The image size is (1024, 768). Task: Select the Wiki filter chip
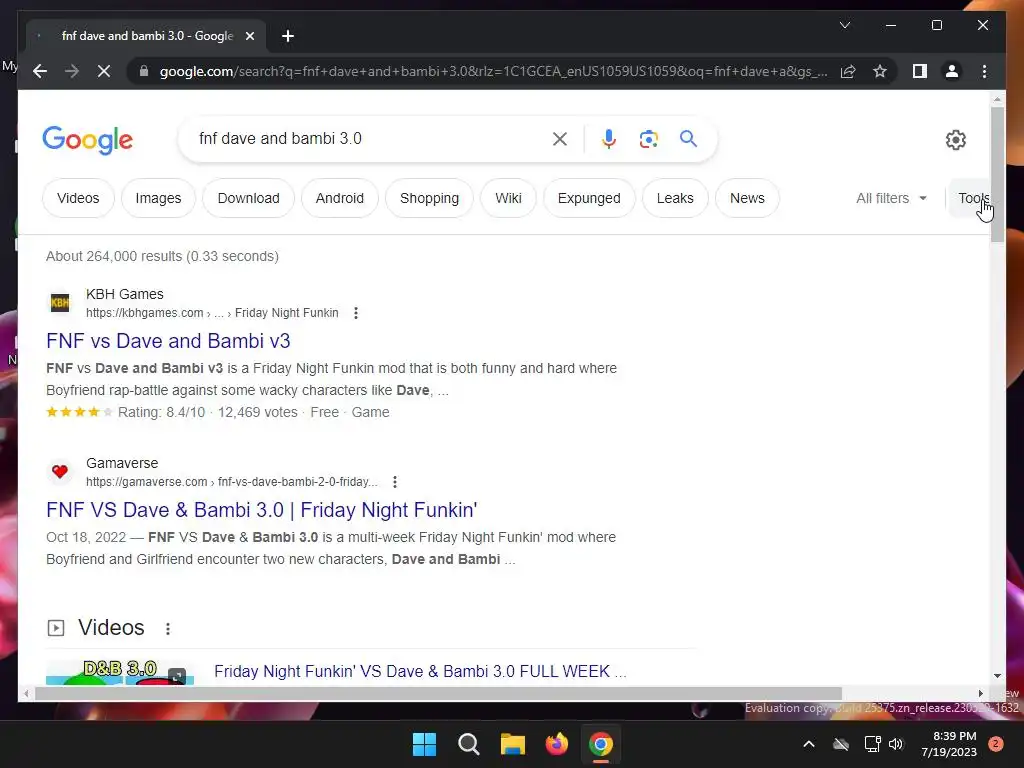pos(508,198)
